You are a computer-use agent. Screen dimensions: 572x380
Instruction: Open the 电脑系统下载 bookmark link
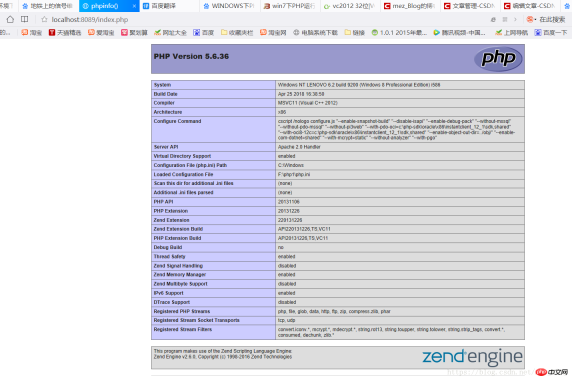coord(316,32)
